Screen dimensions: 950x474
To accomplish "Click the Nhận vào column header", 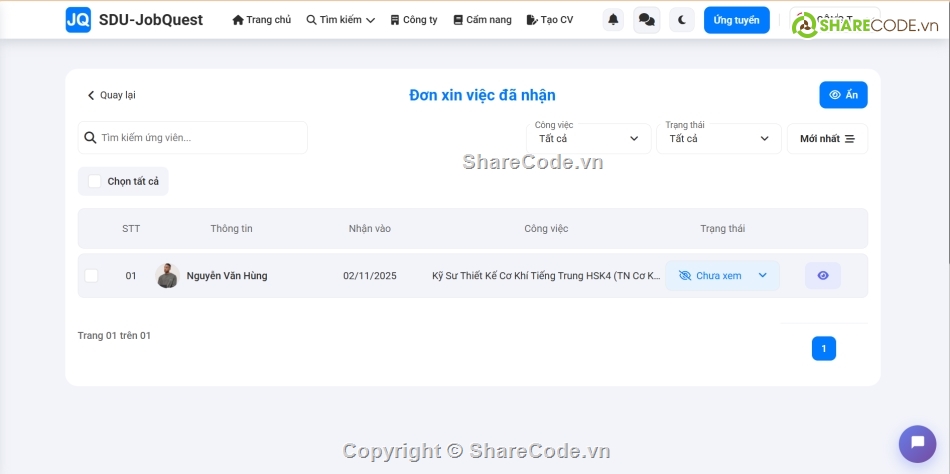I will coord(370,229).
